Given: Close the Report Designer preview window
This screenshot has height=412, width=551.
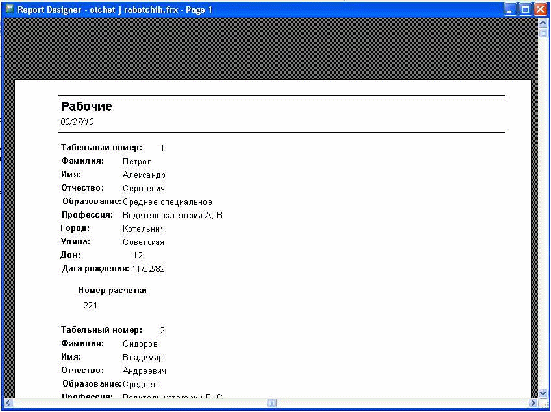Looking at the screenshot, I should [540, 10].
